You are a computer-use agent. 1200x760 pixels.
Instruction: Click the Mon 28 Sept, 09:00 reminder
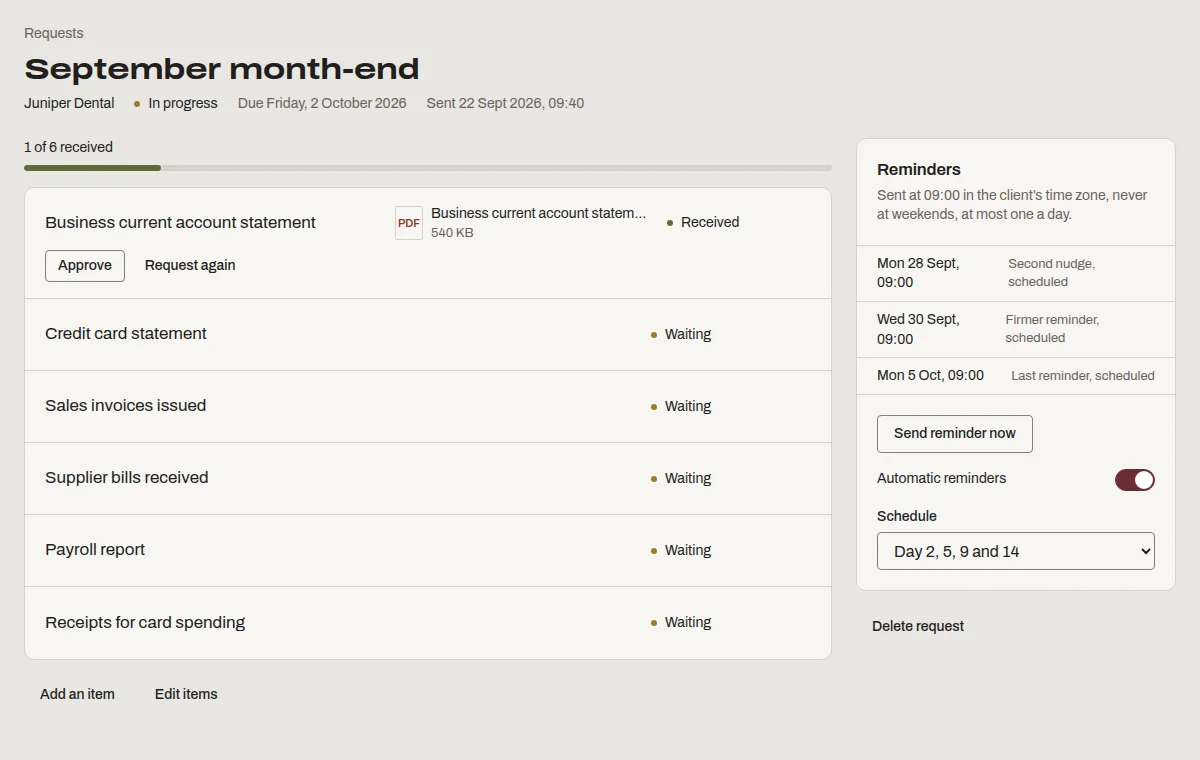coord(918,273)
